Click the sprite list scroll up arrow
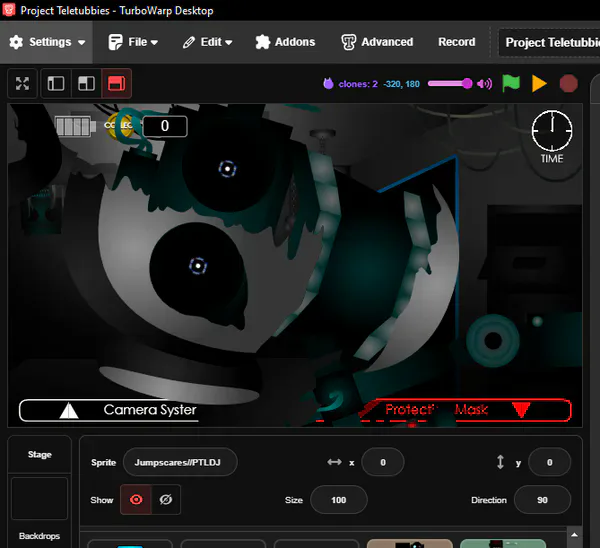600x548 pixels. tap(574, 535)
